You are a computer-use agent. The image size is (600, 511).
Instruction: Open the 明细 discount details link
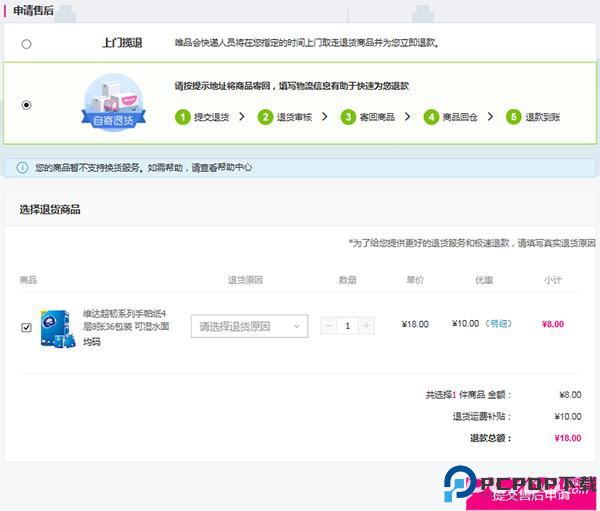pyautogui.click(x=498, y=324)
